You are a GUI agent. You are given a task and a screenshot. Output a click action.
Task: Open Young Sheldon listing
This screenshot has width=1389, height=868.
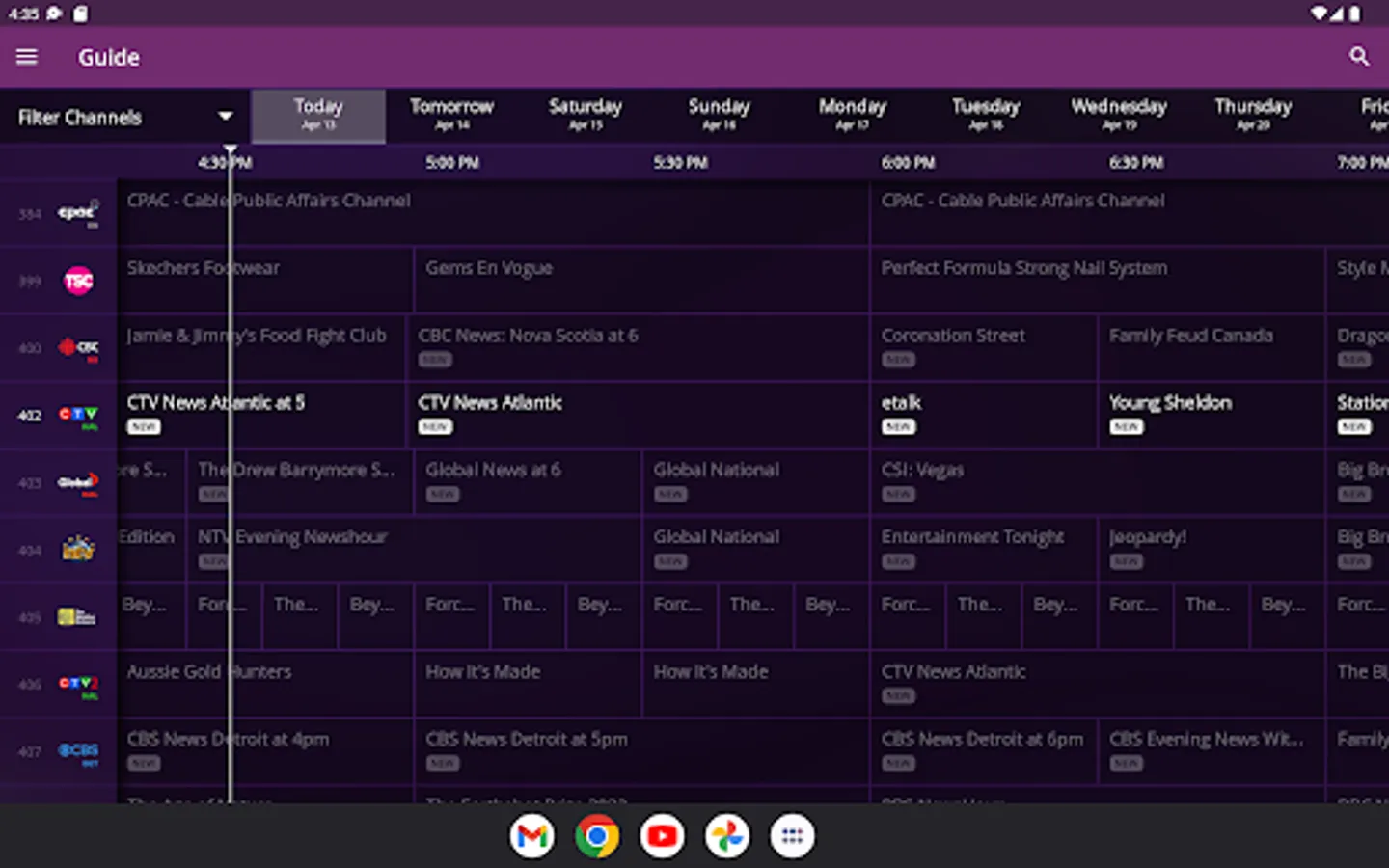1212,415
